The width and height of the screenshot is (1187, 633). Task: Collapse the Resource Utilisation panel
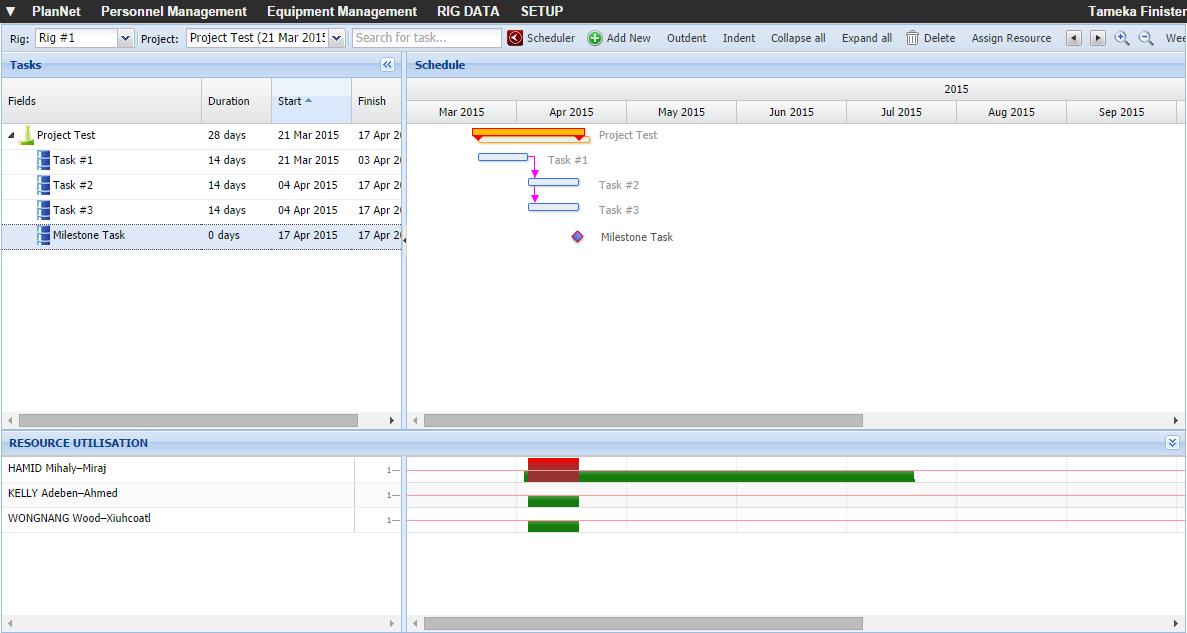point(1172,442)
